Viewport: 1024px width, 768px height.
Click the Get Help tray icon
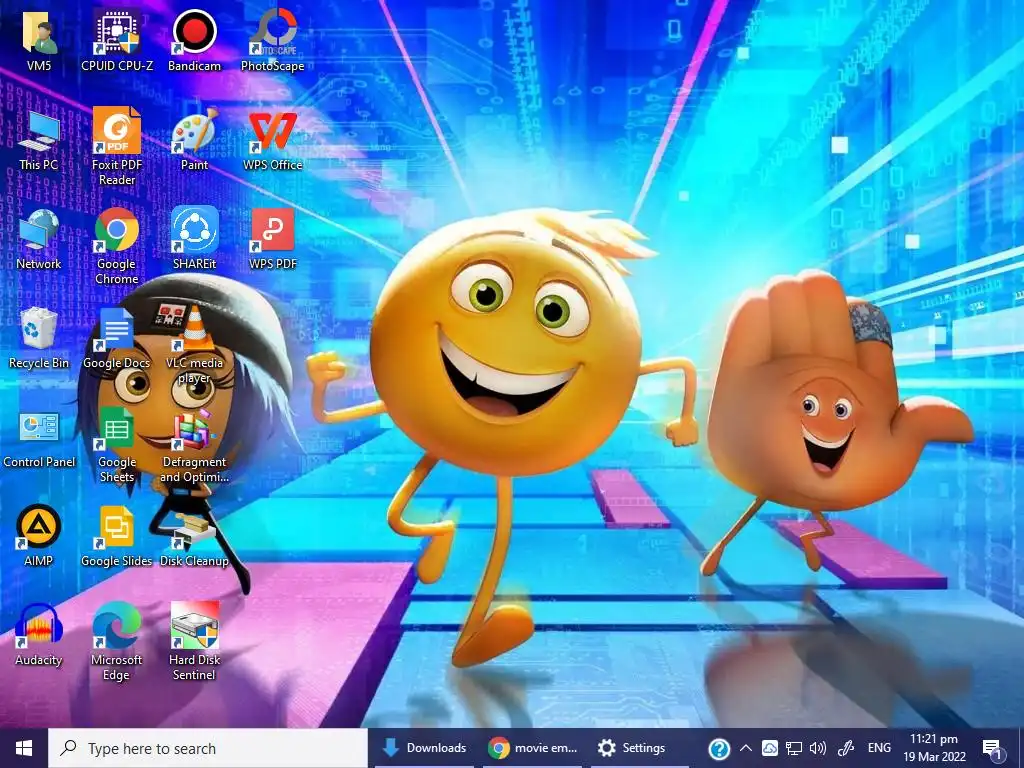click(x=719, y=748)
